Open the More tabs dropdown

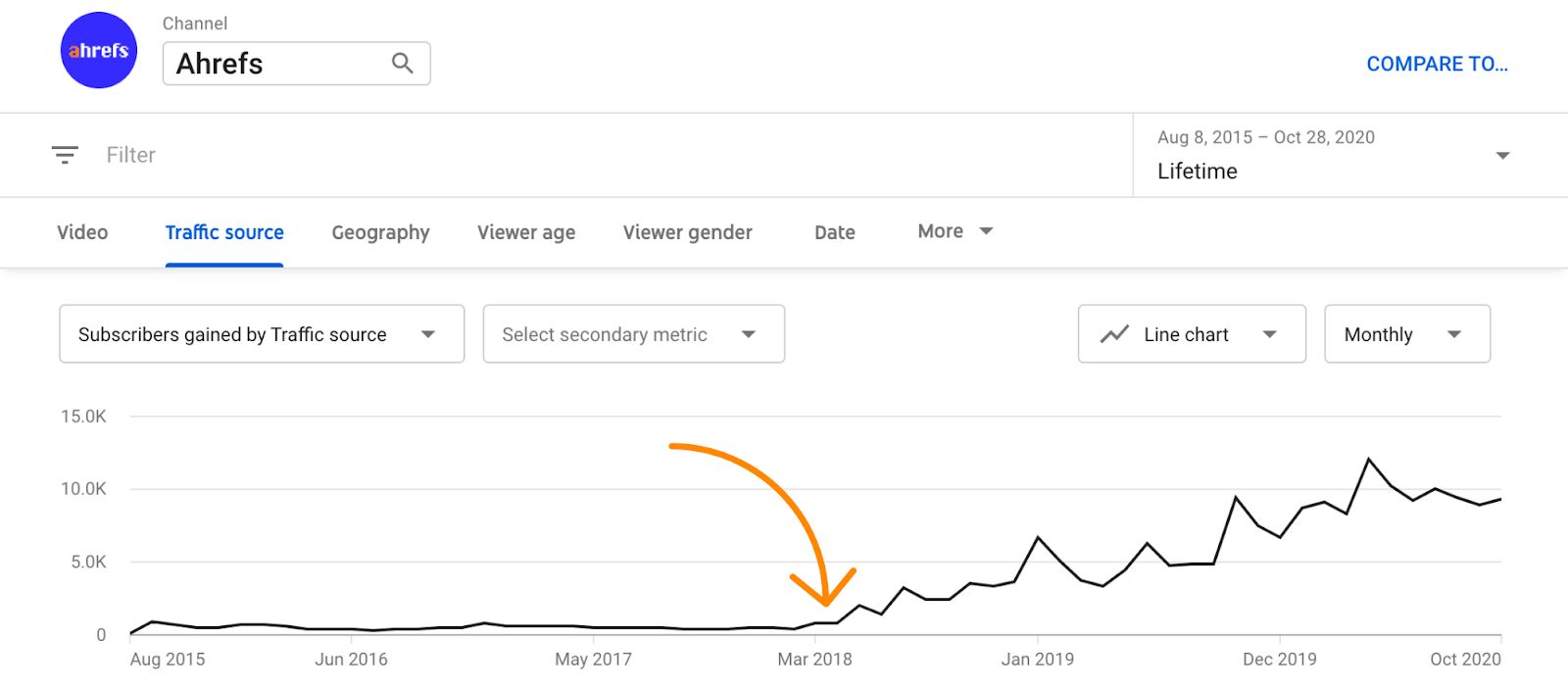953,231
